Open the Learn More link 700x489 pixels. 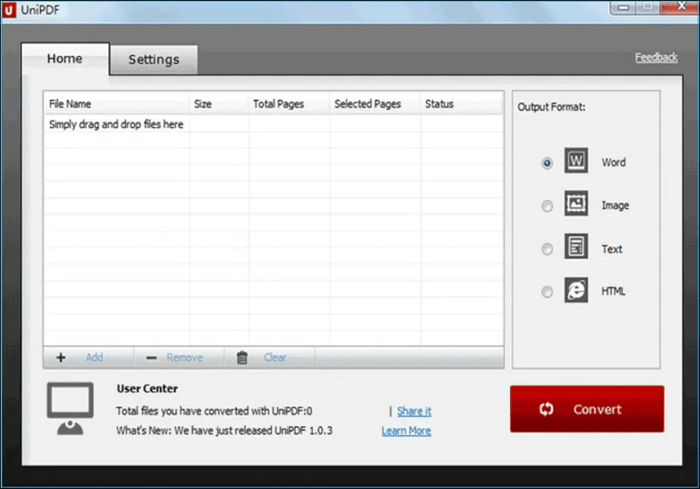(x=406, y=430)
